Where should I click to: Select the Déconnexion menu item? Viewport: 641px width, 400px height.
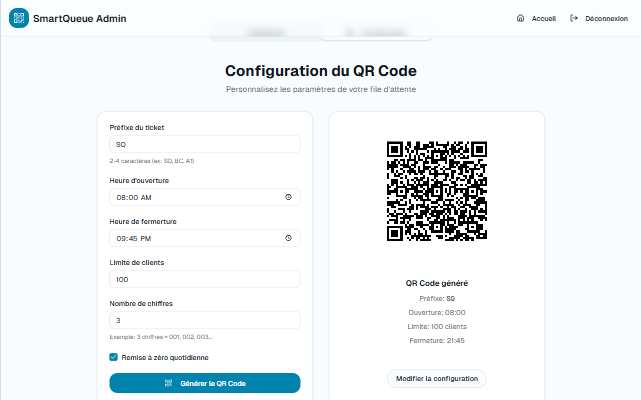(607, 18)
